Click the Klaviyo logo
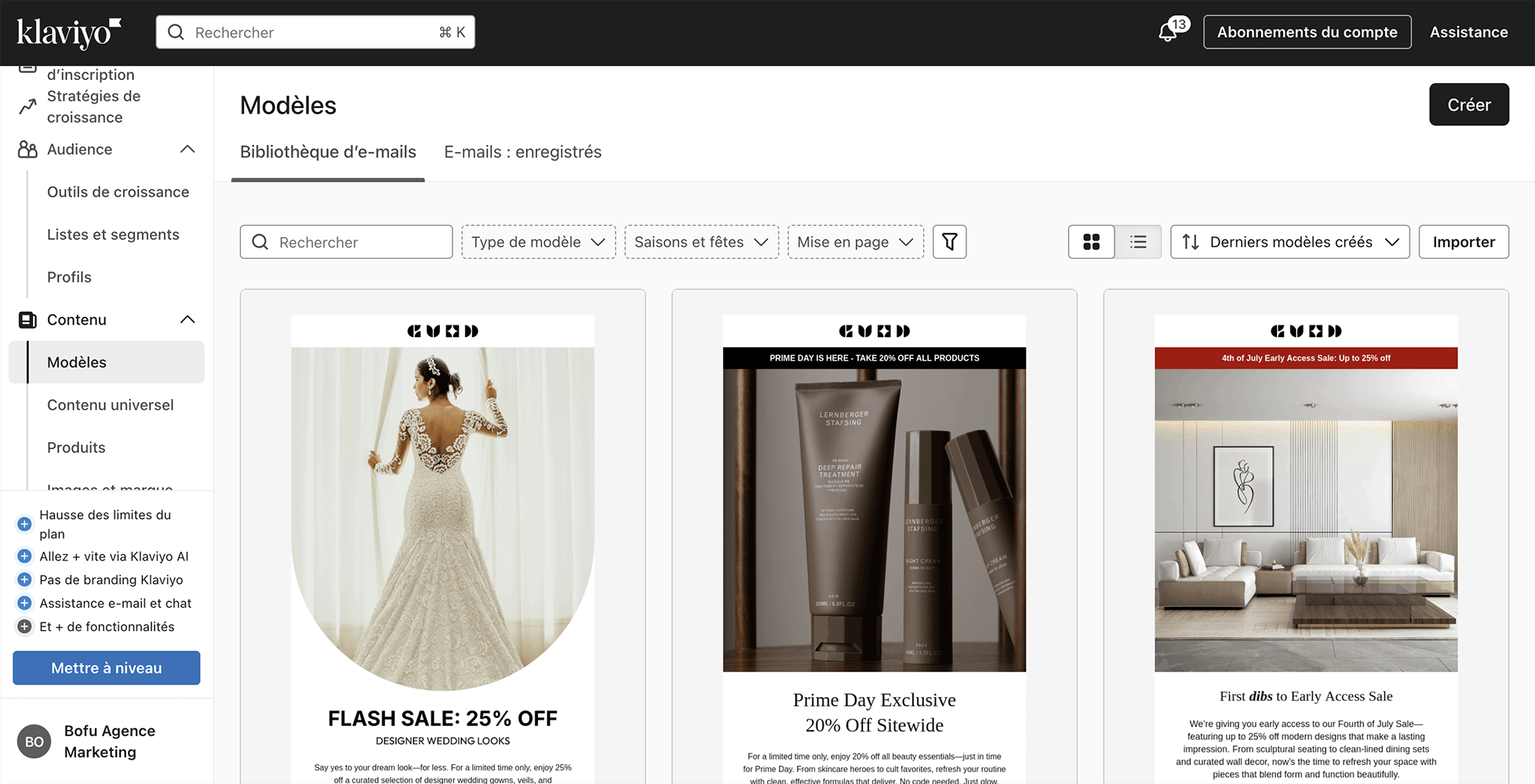1535x784 pixels. [x=69, y=33]
